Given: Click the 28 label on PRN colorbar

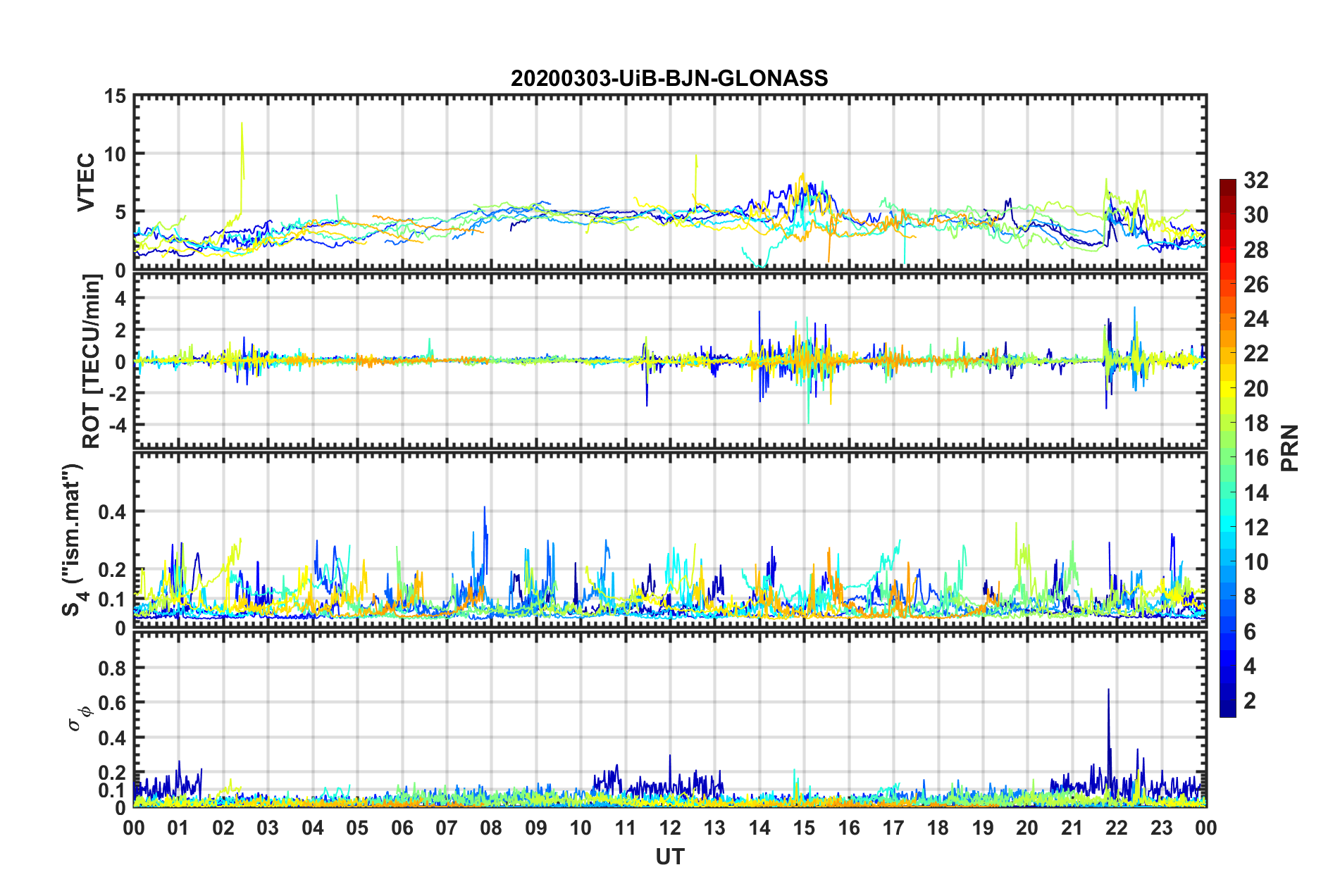Looking at the screenshot, I should coord(1256,250).
